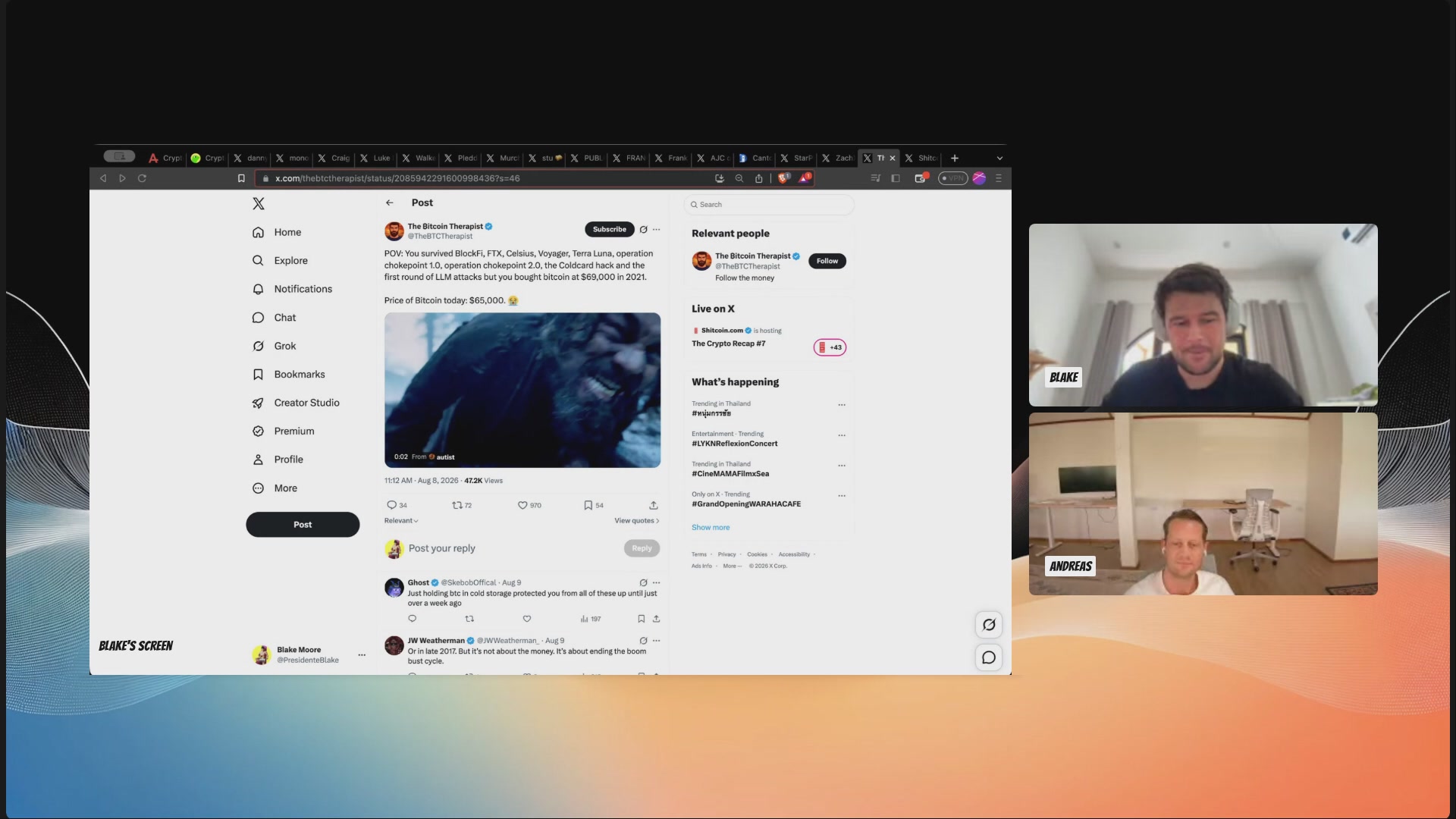Open the floating Grok button at bottom right
Screen dimensions: 1456x819
[x=989, y=625]
